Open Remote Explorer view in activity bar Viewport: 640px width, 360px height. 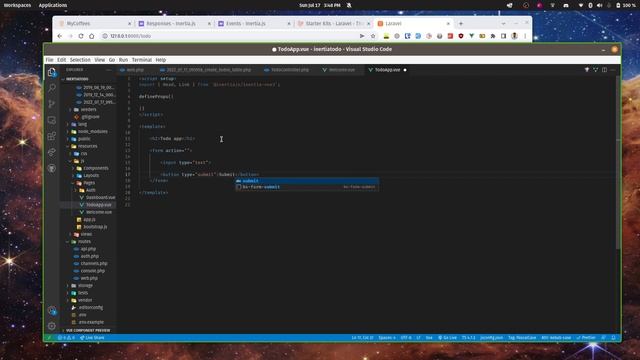(52, 120)
